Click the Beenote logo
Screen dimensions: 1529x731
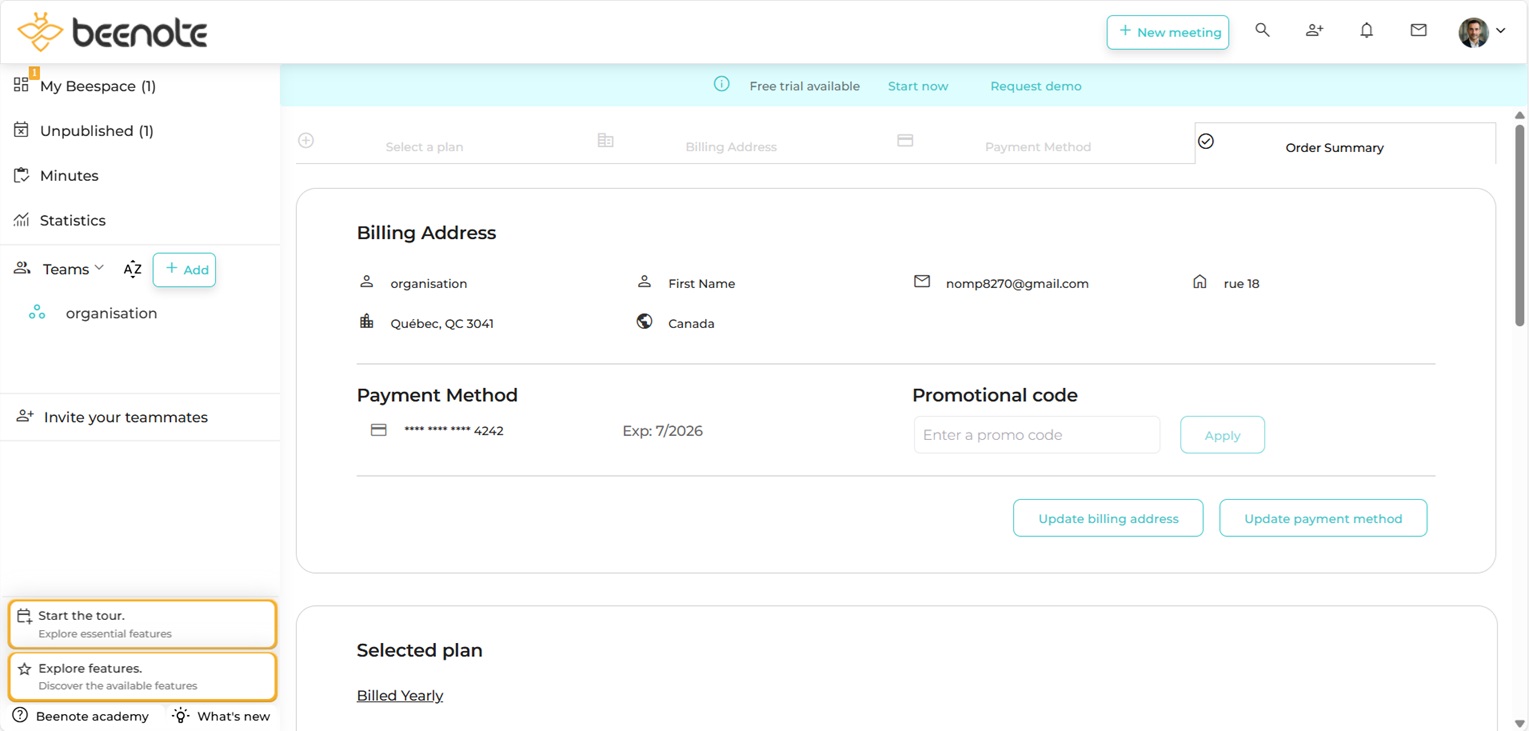[x=112, y=33]
